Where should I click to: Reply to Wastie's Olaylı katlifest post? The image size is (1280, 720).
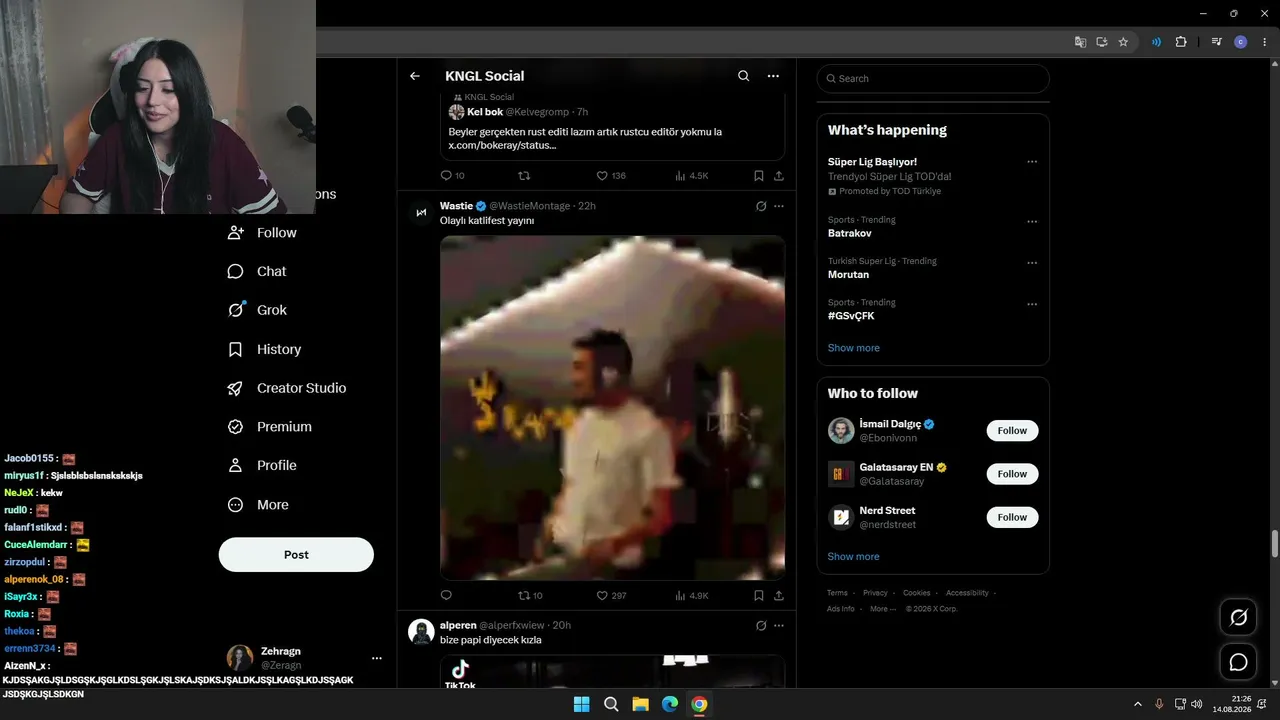[x=446, y=595]
